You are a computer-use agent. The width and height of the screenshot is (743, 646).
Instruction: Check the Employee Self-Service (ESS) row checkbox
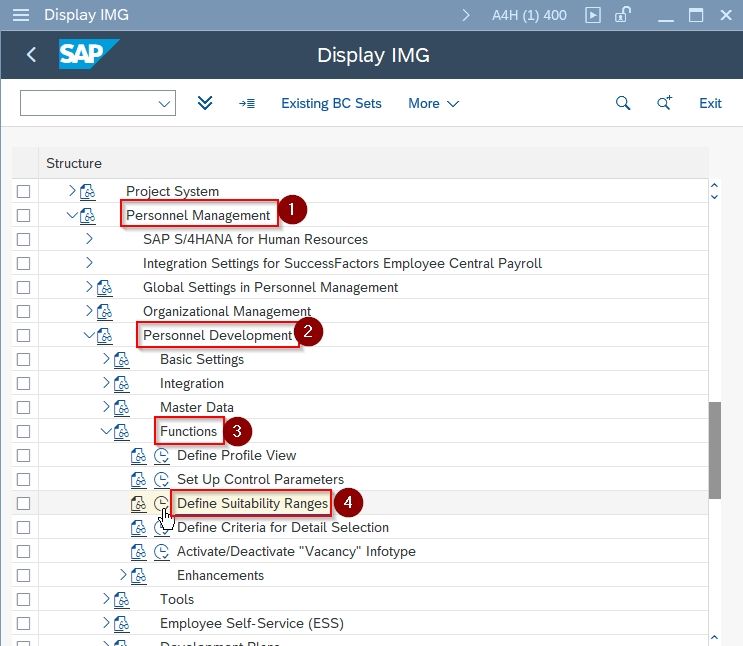pos(23,624)
